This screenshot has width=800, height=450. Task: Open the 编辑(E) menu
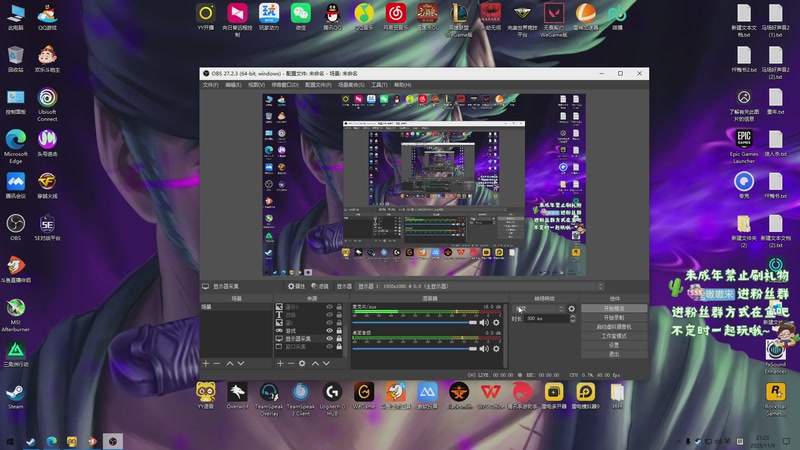(x=233, y=85)
